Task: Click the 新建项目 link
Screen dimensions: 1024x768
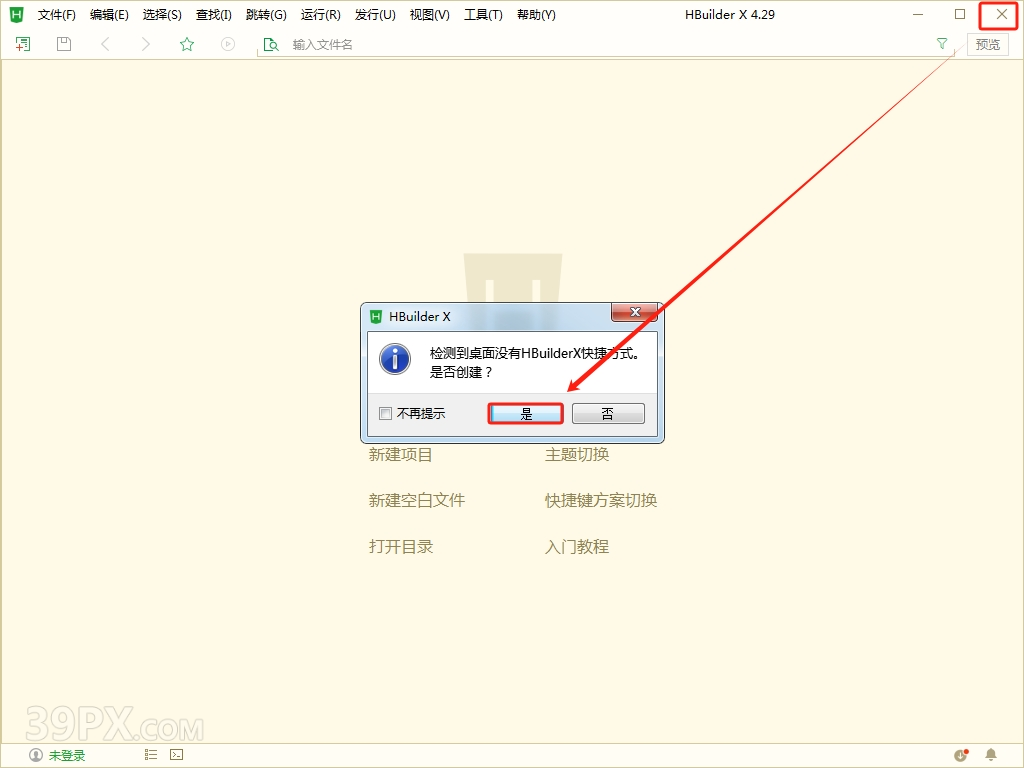Action: pos(400,455)
